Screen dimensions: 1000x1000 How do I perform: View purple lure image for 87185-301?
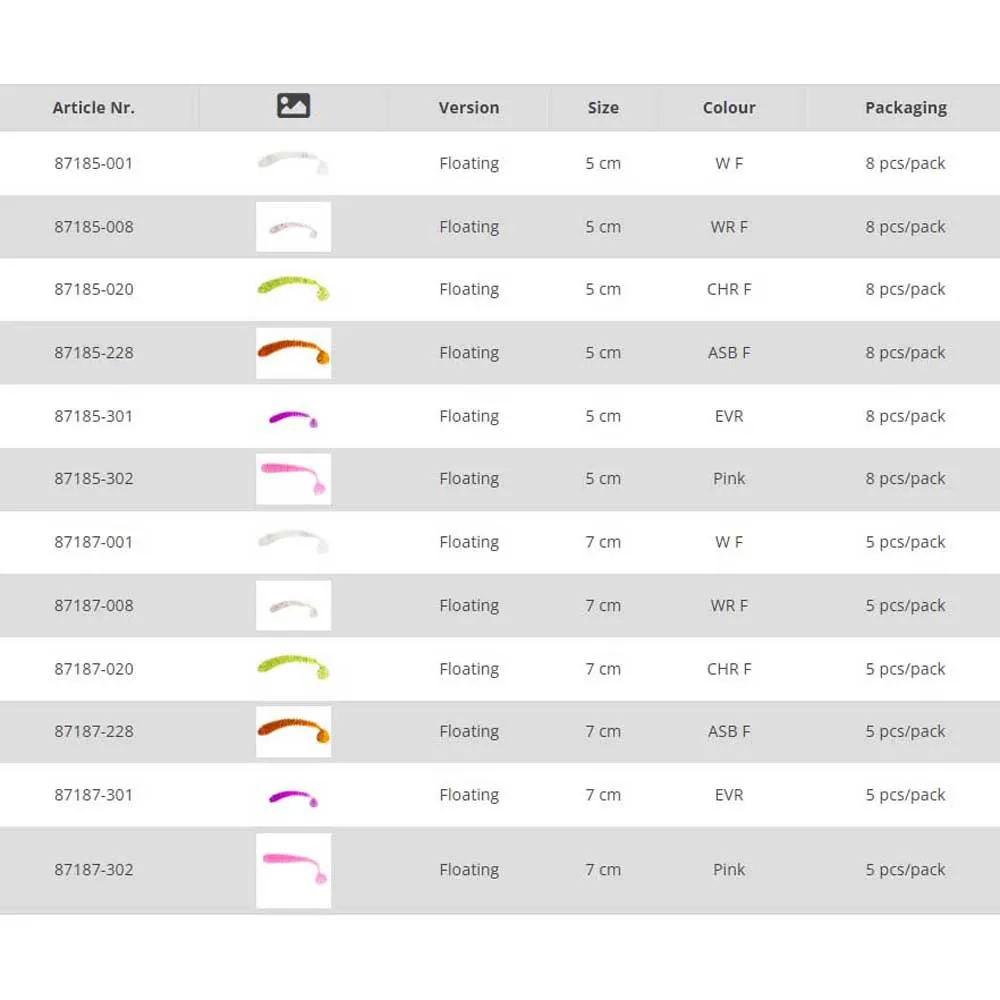(x=293, y=417)
